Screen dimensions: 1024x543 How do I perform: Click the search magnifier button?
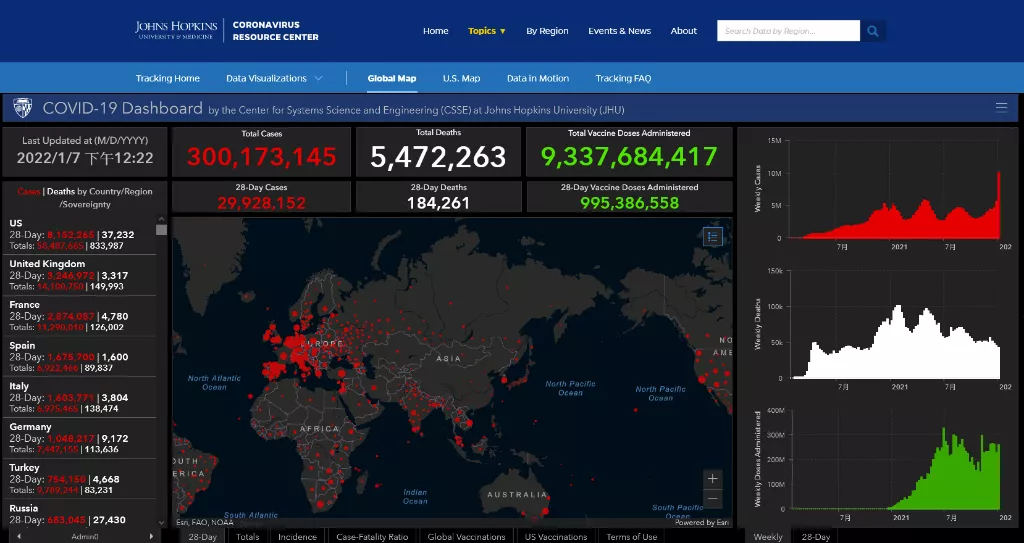point(872,31)
